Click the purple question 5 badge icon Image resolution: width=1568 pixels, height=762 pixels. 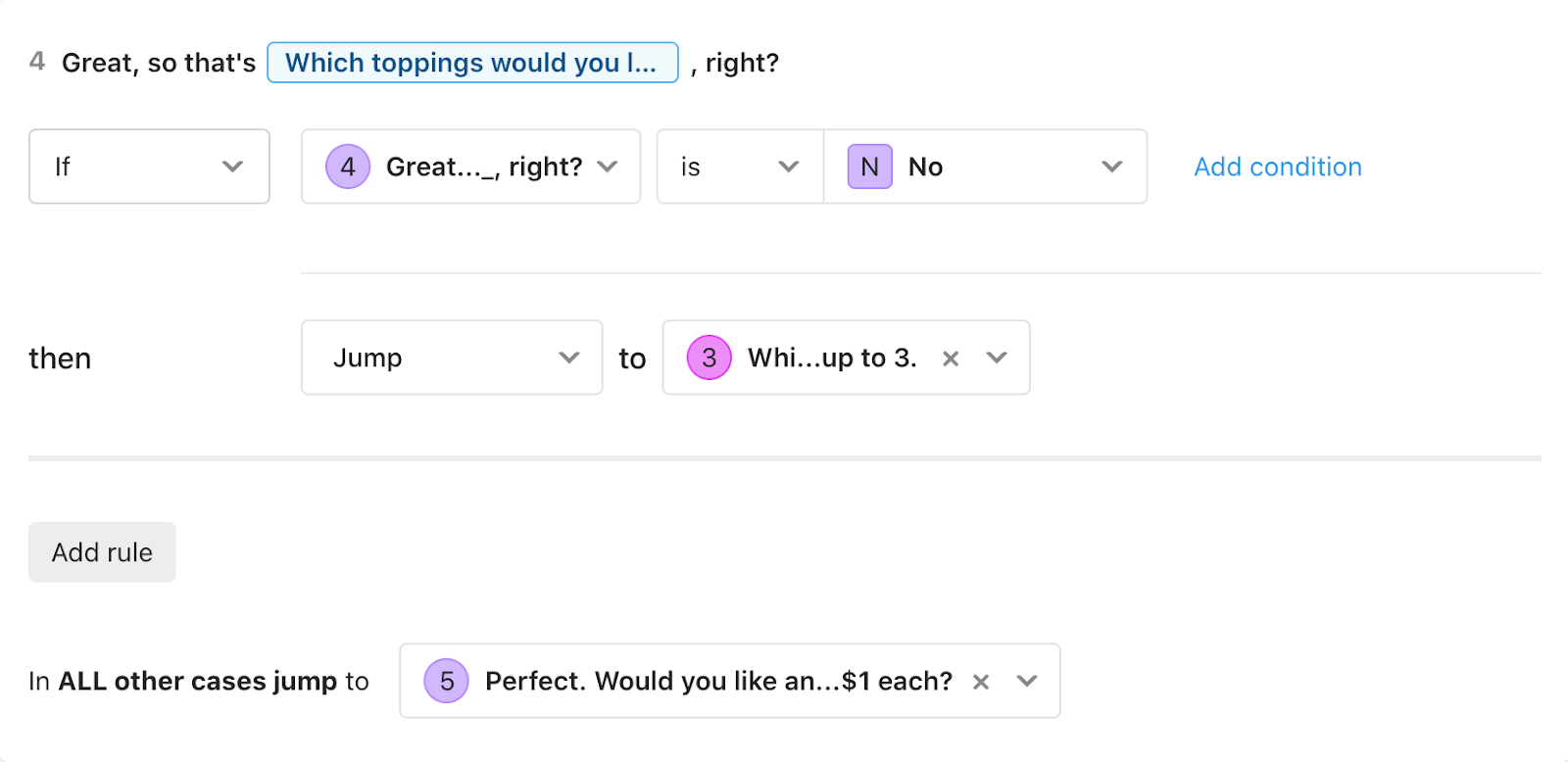[447, 681]
